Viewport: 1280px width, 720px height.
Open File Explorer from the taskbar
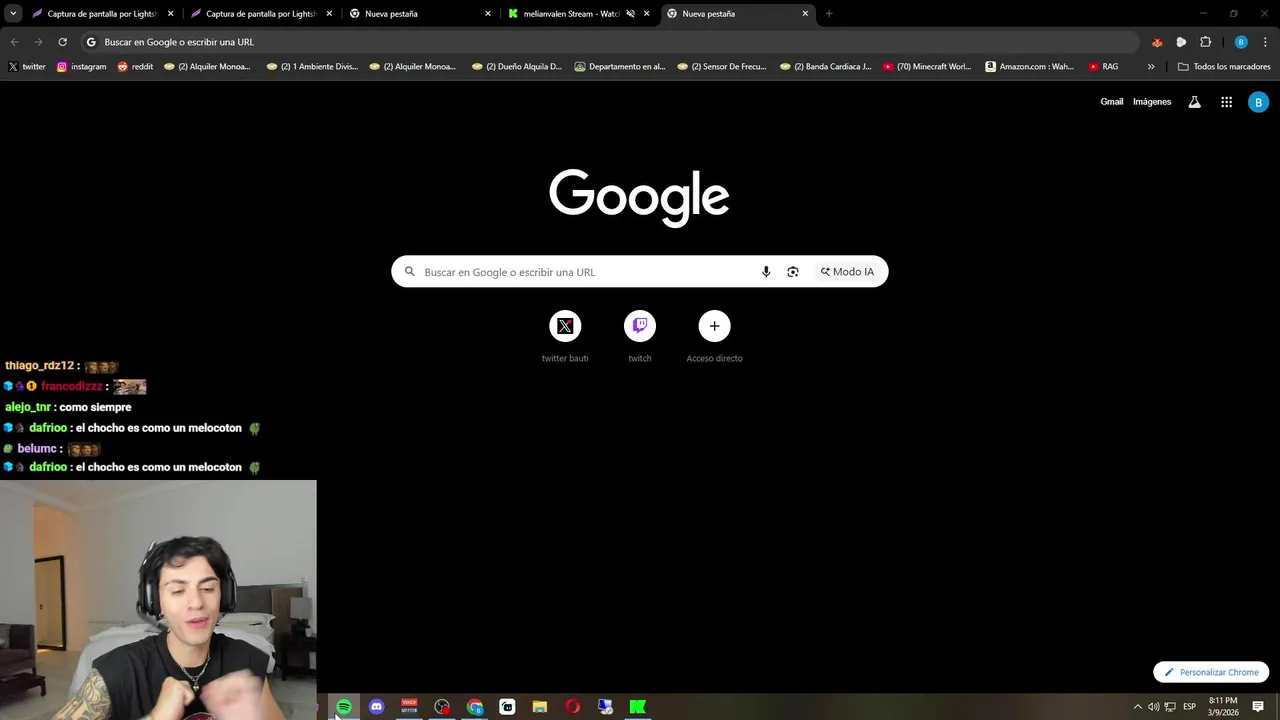click(540, 707)
